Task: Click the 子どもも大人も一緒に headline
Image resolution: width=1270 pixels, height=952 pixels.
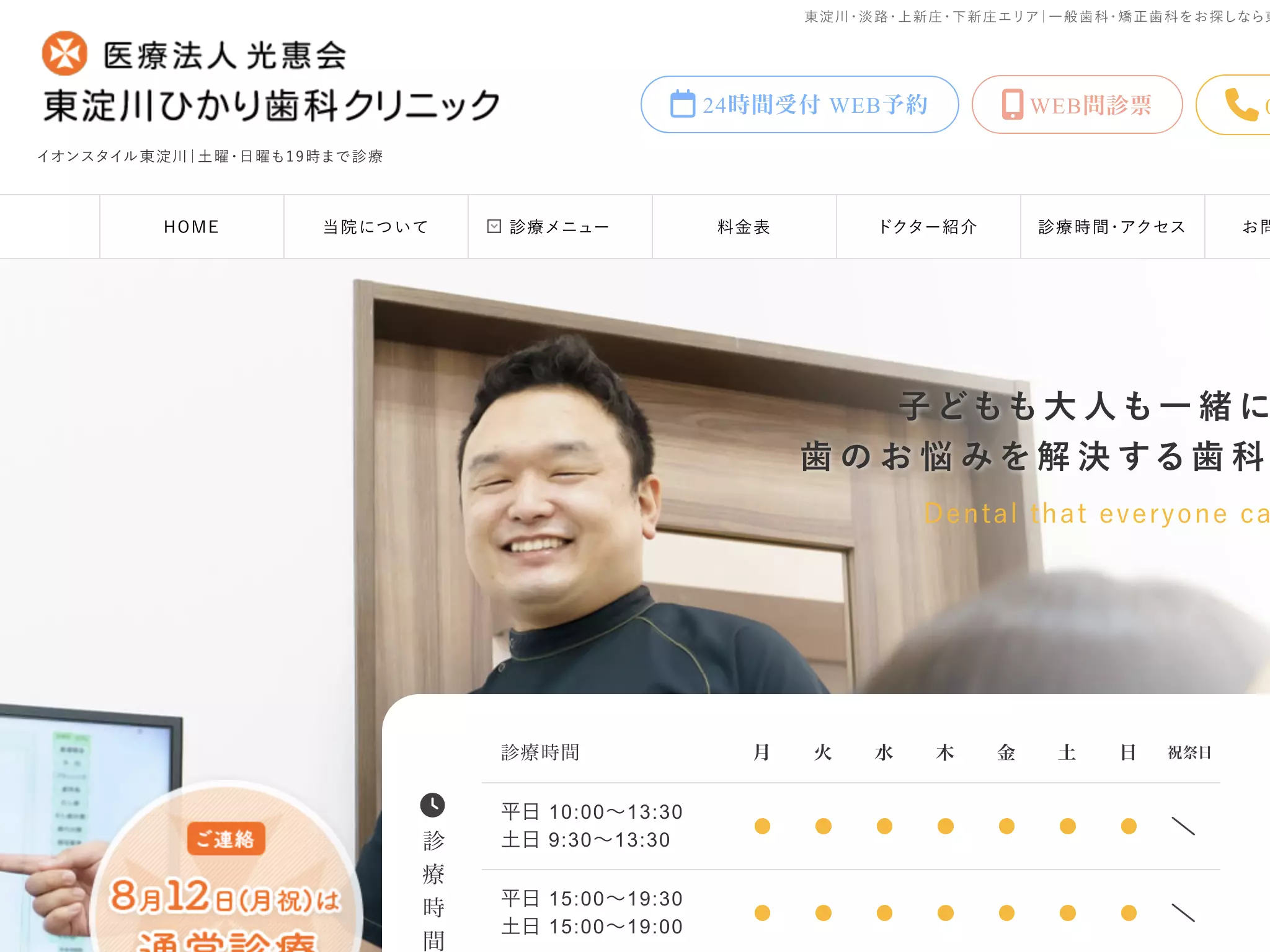Action: pos(1084,407)
